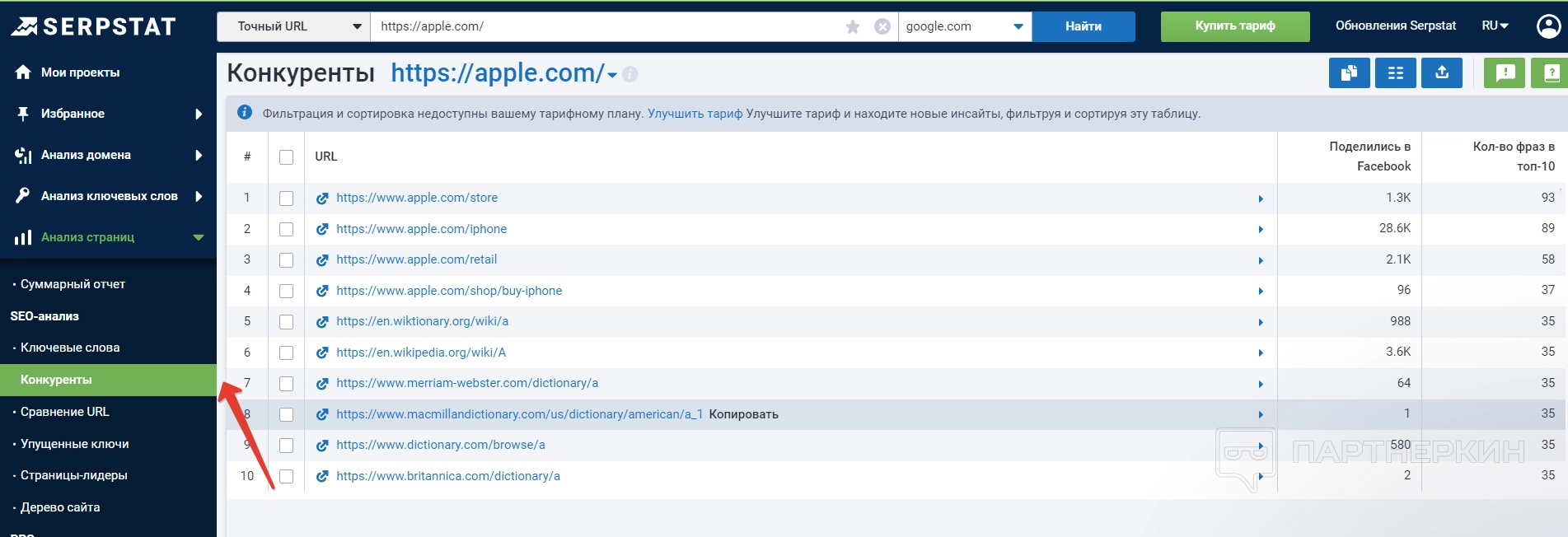Open external link icon for dictionary.com row

[x=322, y=446]
